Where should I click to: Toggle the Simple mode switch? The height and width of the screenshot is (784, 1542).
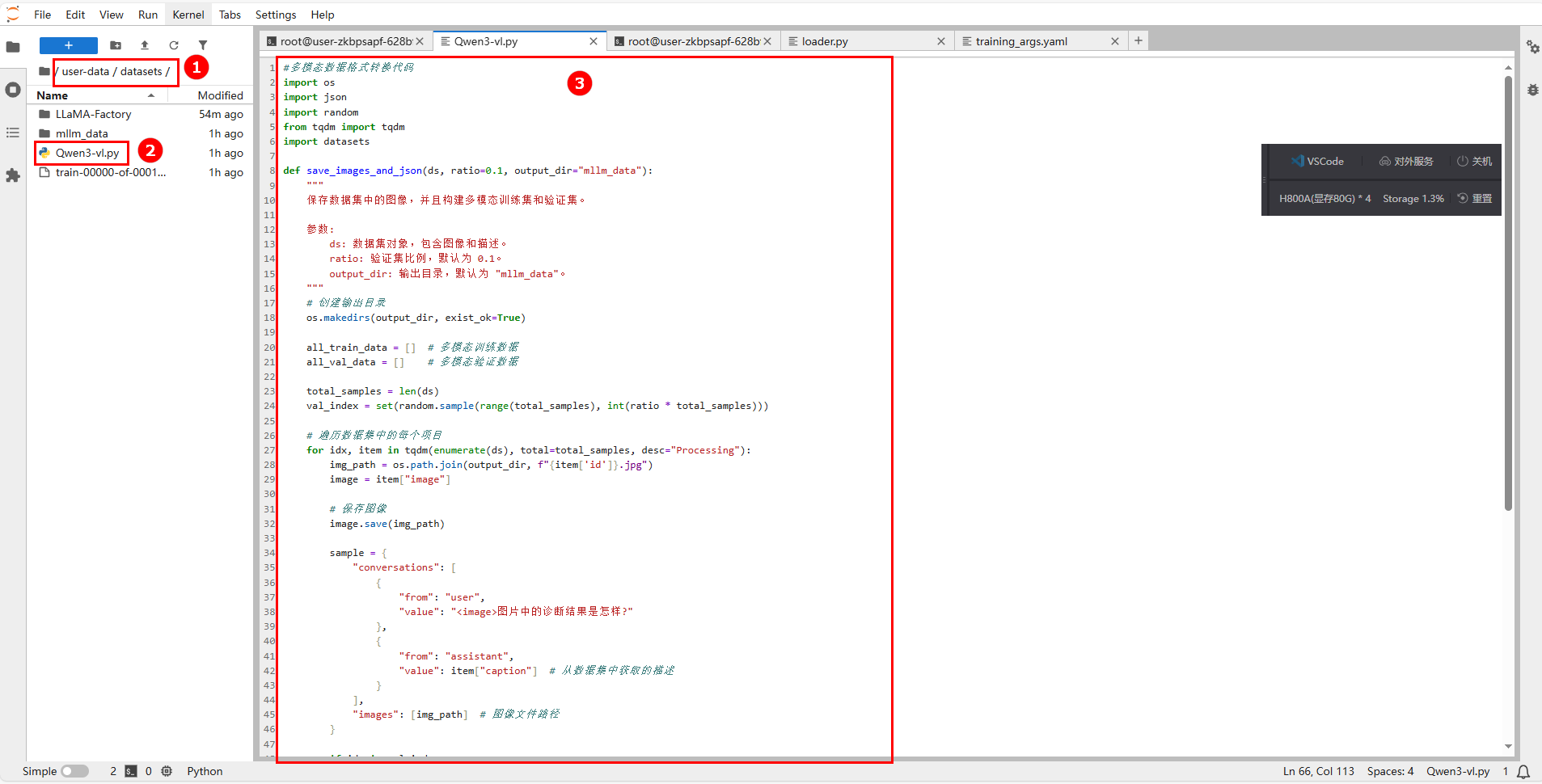coord(74,771)
